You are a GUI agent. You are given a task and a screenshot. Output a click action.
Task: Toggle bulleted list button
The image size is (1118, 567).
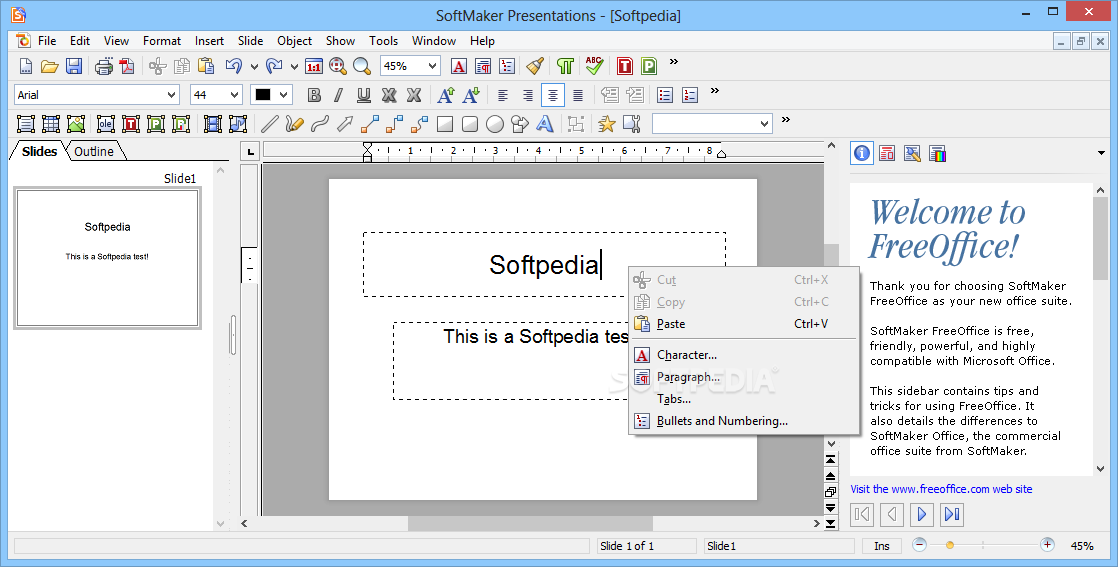click(665, 95)
